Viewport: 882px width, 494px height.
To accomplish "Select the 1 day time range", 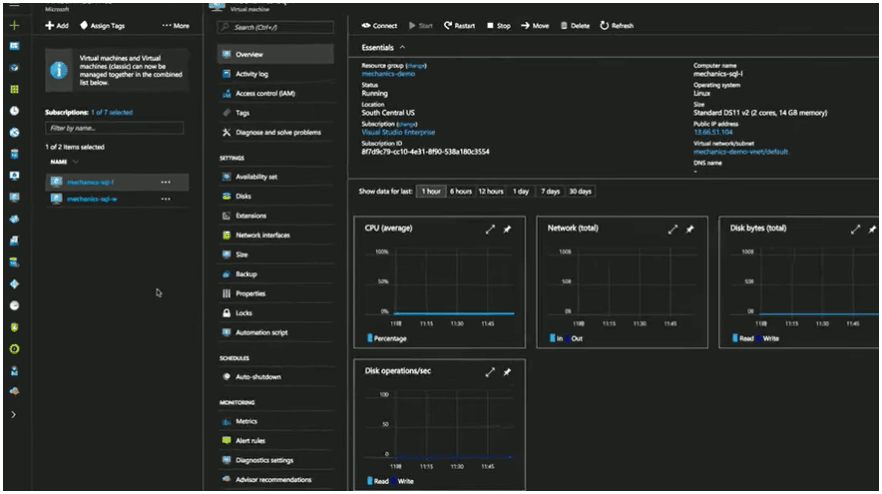I will coord(521,191).
